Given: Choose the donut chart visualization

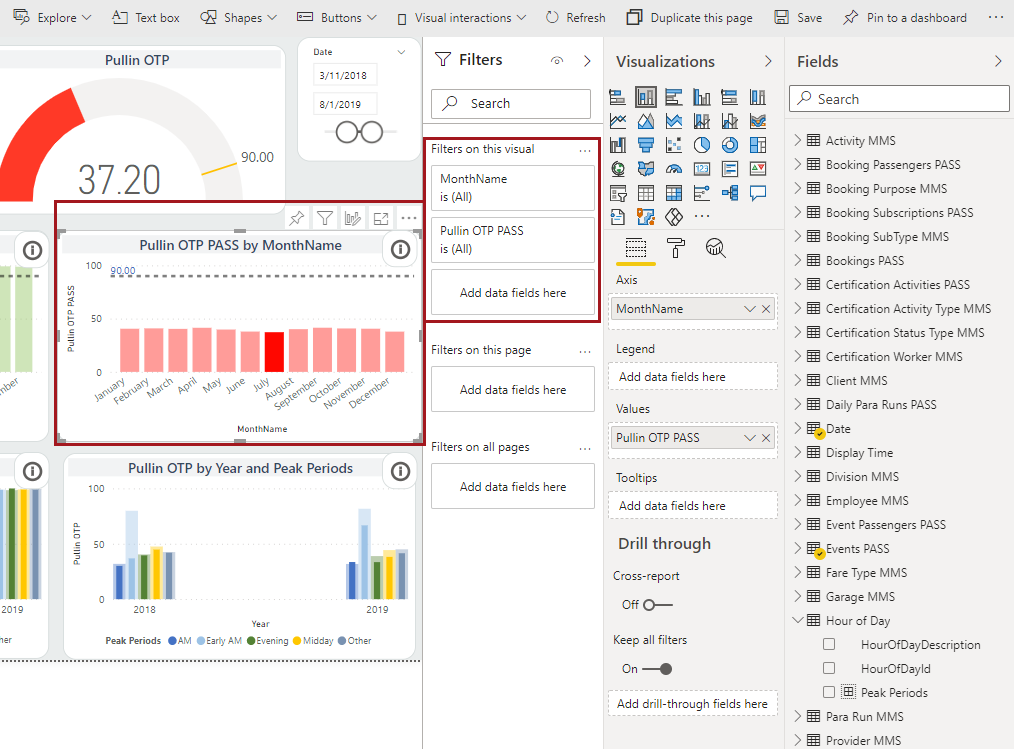Looking at the screenshot, I should [x=730, y=145].
